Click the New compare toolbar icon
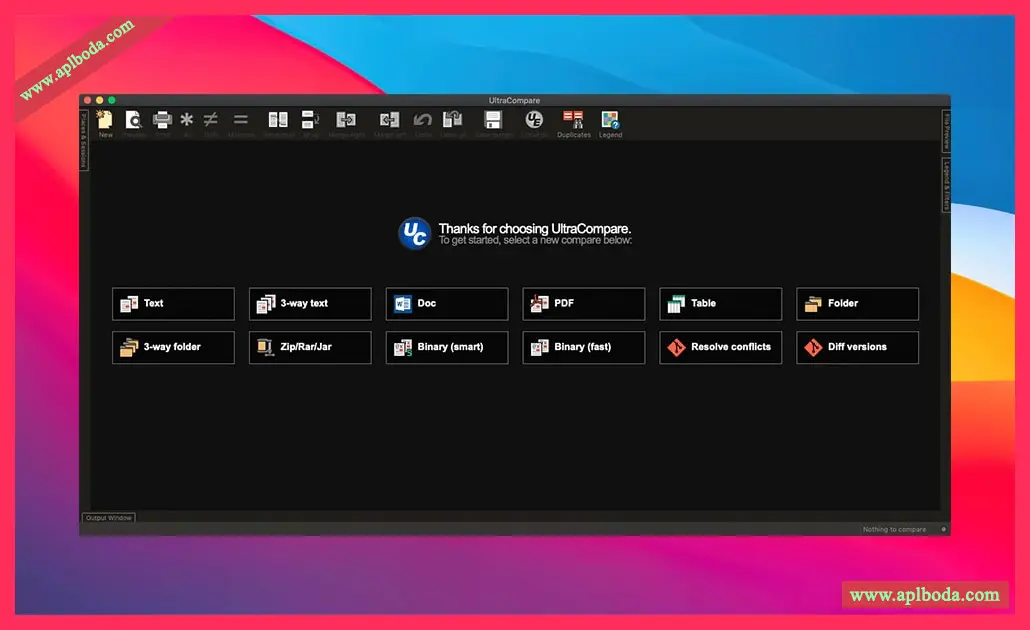Image resolution: width=1030 pixels, height=630 pixels. 105,122
